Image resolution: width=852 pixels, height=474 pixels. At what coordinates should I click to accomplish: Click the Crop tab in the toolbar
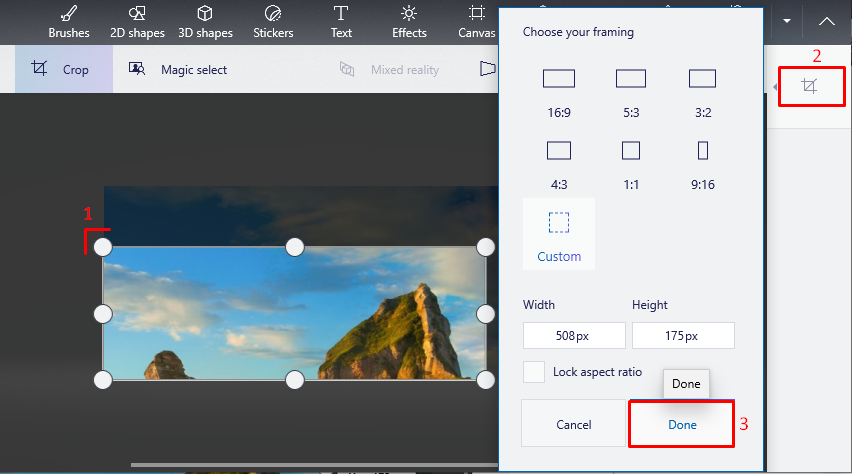point(63,70)
